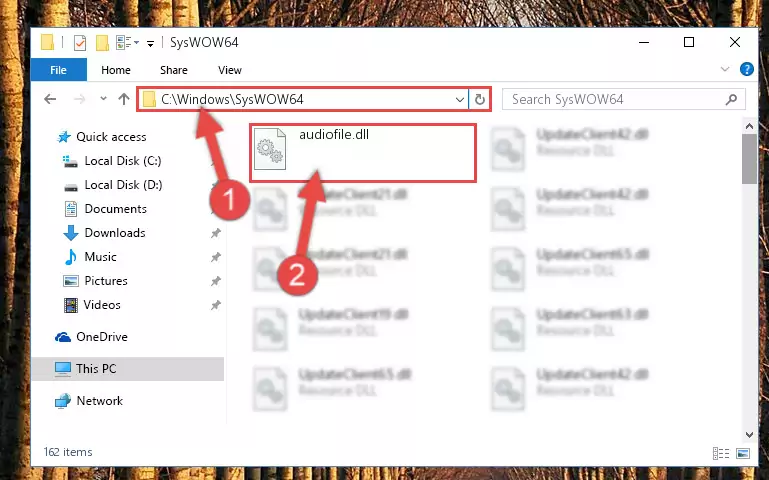This screenshot has height=480, width=769.
Task: Open the Help question mark icon
Action: (746, 70)
